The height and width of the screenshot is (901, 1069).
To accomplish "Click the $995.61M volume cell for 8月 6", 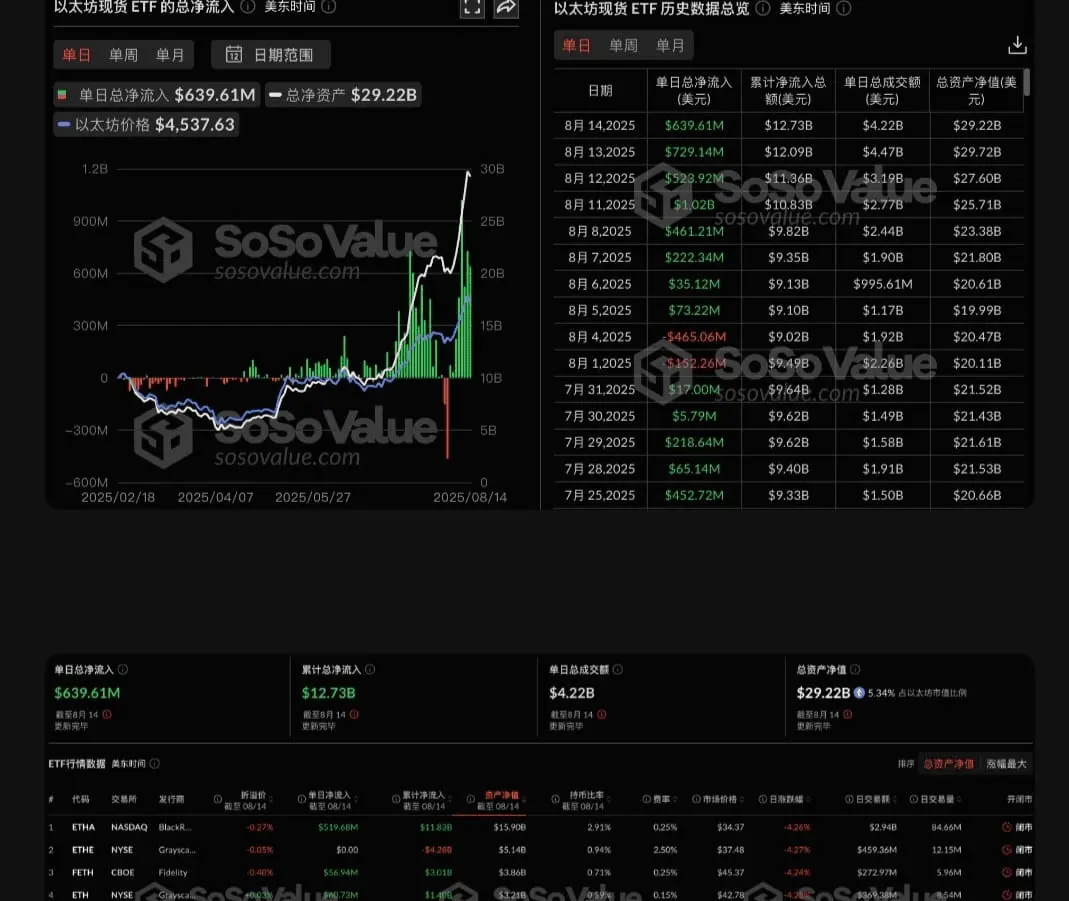I will (882, 284).
